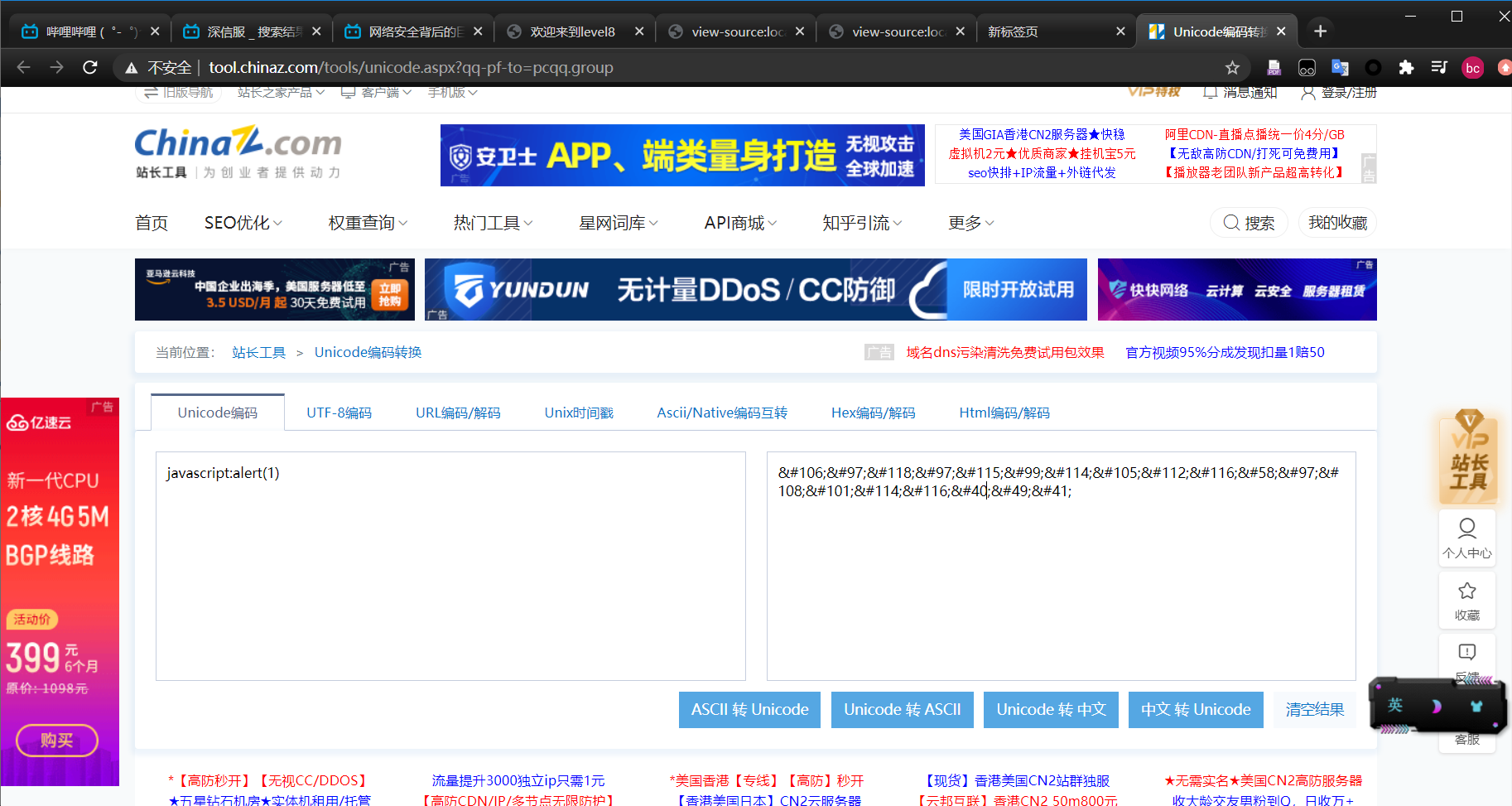Open 登录/注册 login link
This screenshot has width=1512, height=806.
[x=1339, y=93]
